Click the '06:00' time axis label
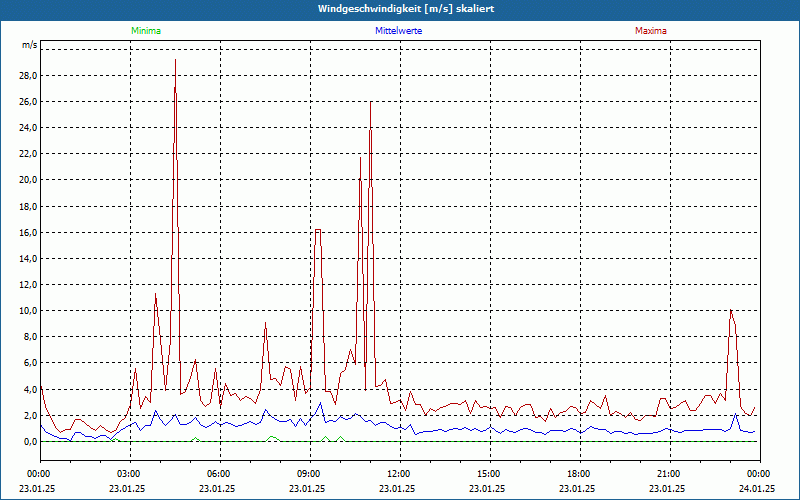 220,474
